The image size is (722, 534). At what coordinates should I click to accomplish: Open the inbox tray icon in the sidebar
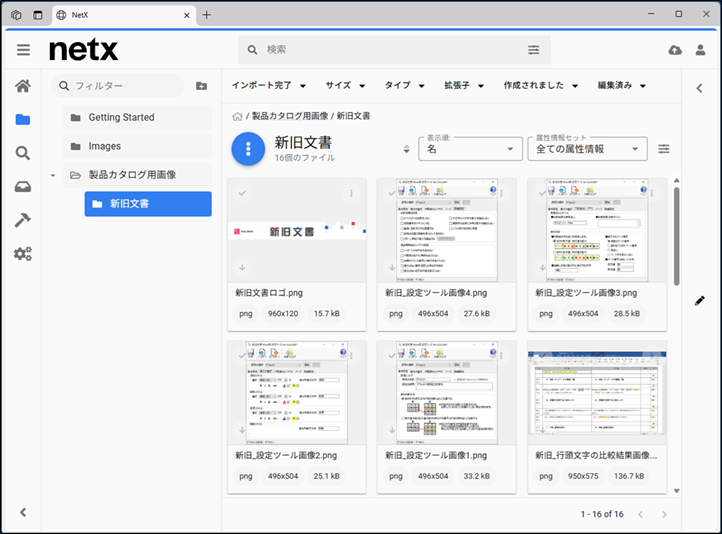[x=22, y=187]
